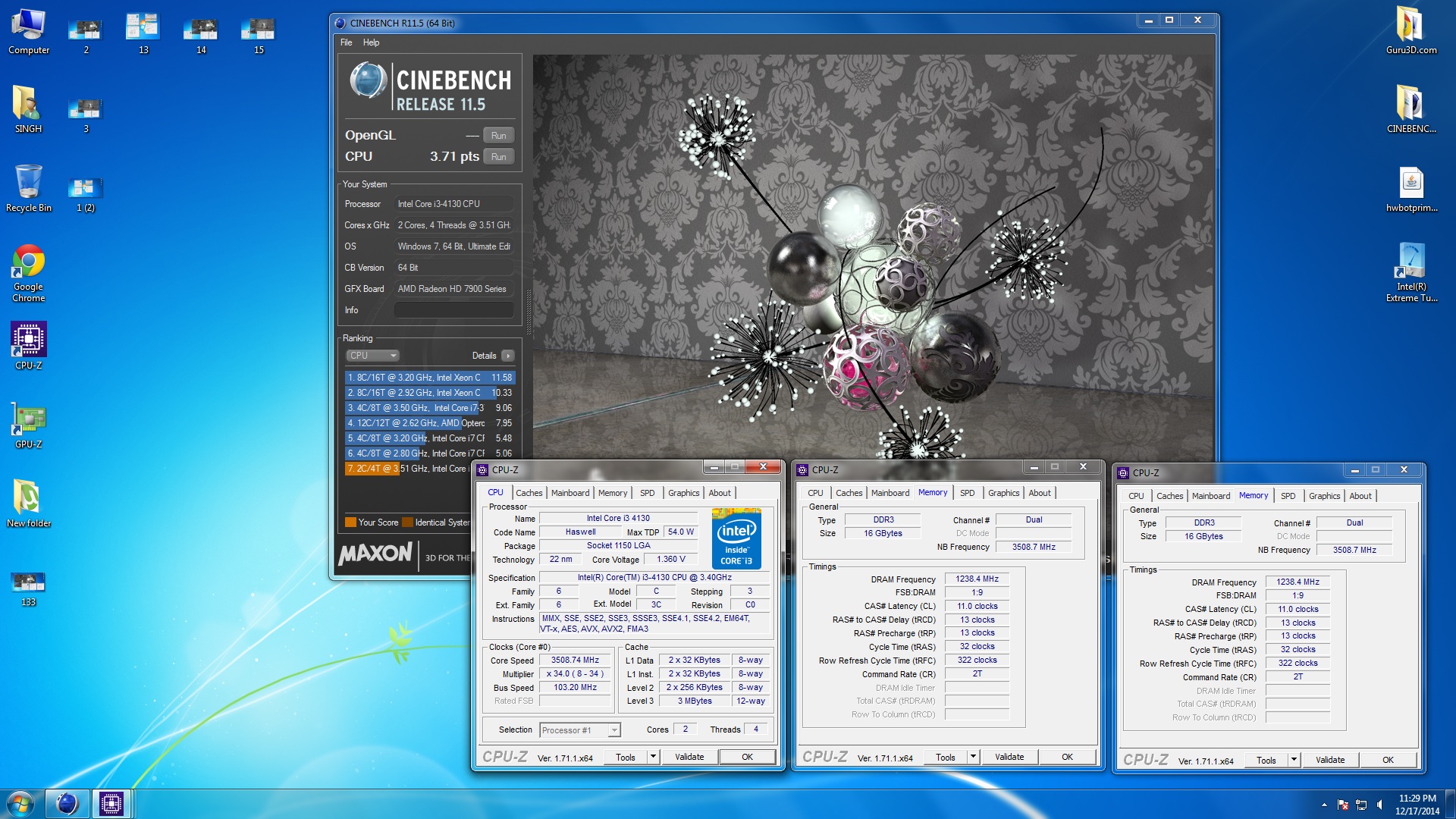Open Graphics tab in right CPU-Z window

point(1324,496)
